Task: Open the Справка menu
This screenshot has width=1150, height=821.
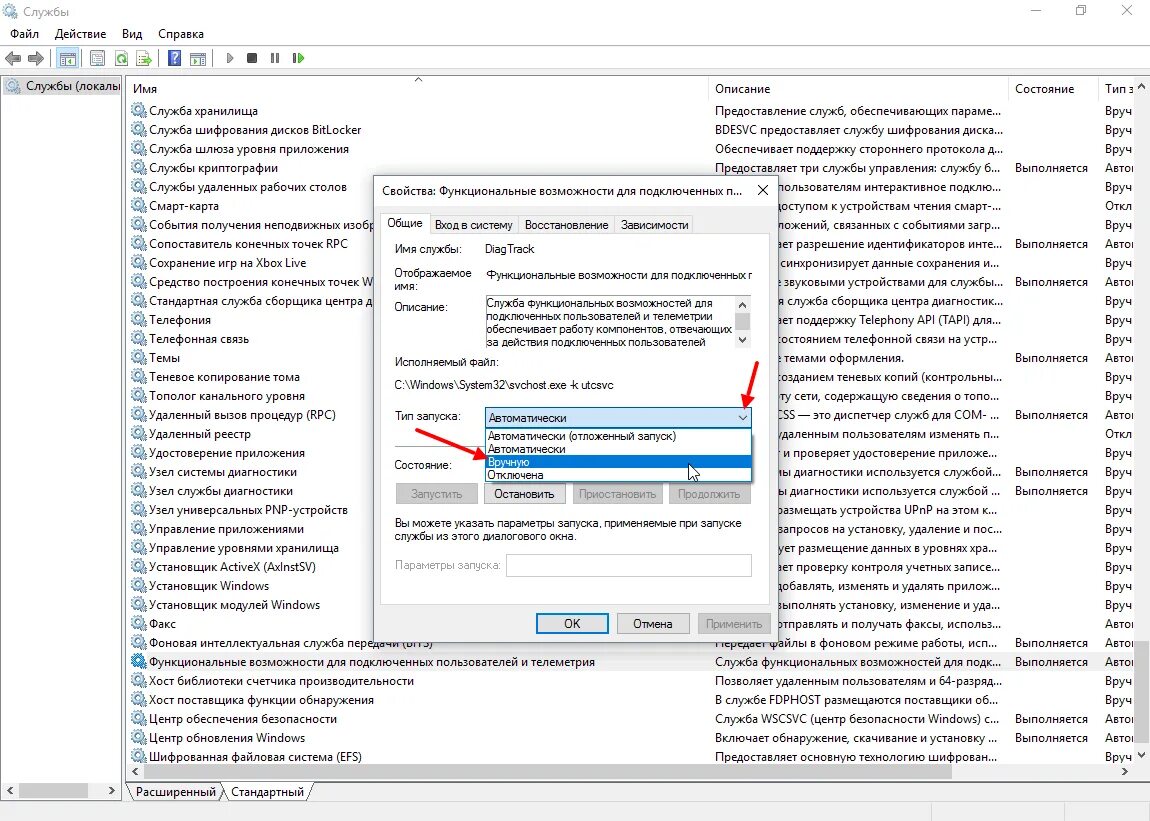Action: coord(180,34)
